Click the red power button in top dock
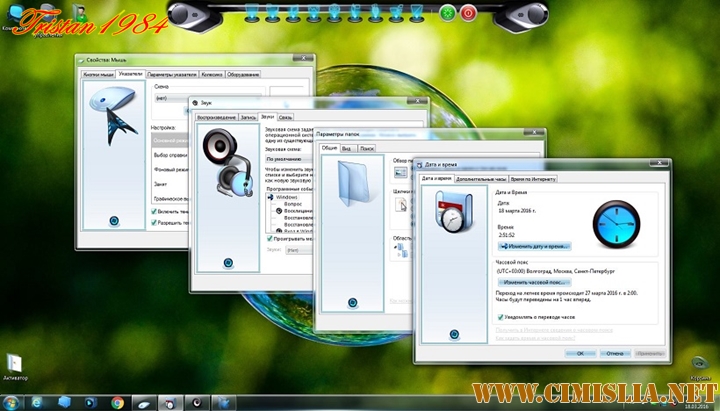Viewport: 720px width, 411px height. [467, 13]
